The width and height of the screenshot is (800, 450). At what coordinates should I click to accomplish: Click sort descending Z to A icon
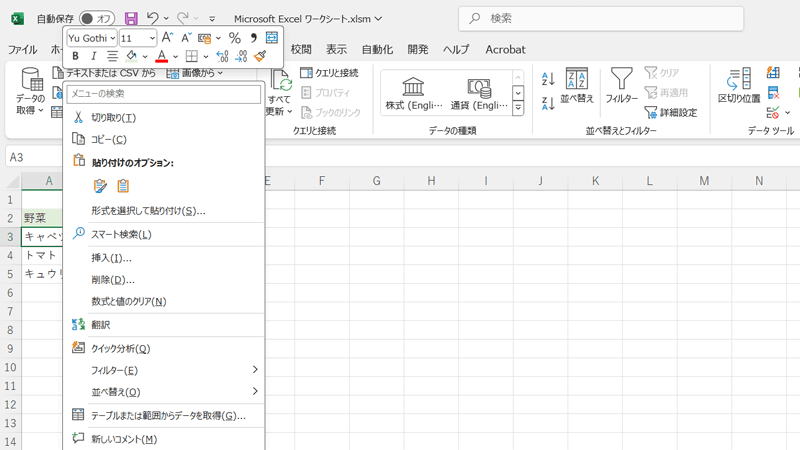548,103
